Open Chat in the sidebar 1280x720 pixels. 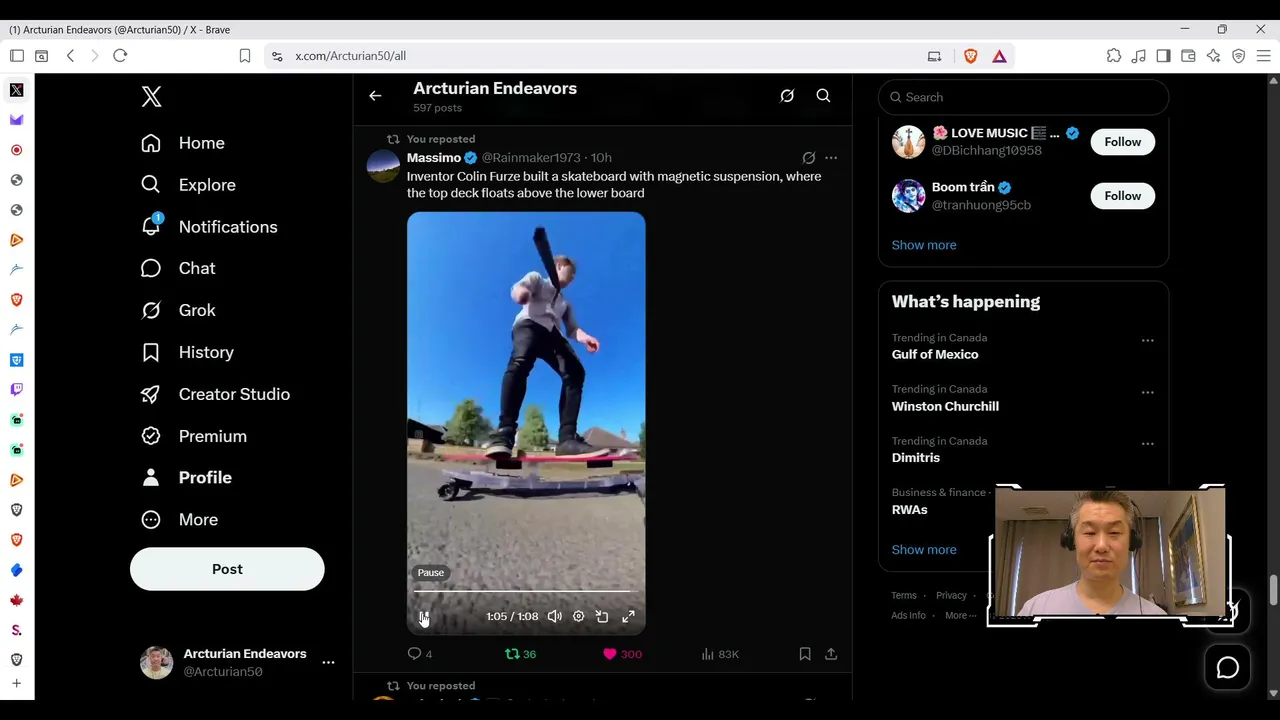(x=179, y=268)
